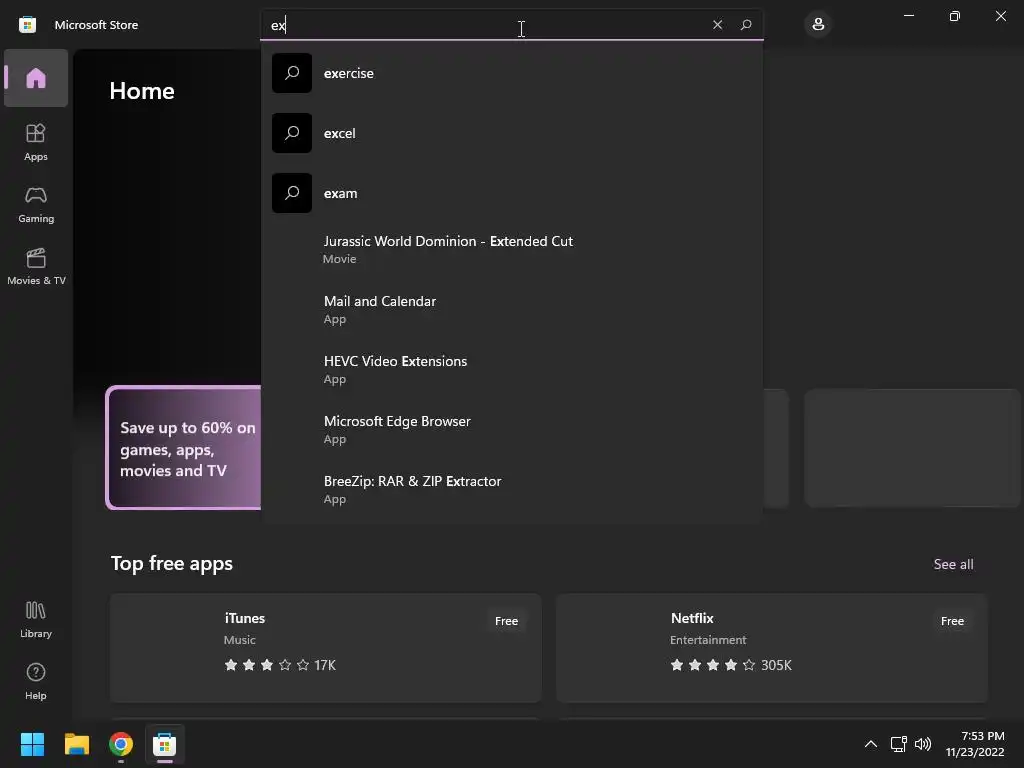Open HEVC Video Extensions app result

pos(511,369)
